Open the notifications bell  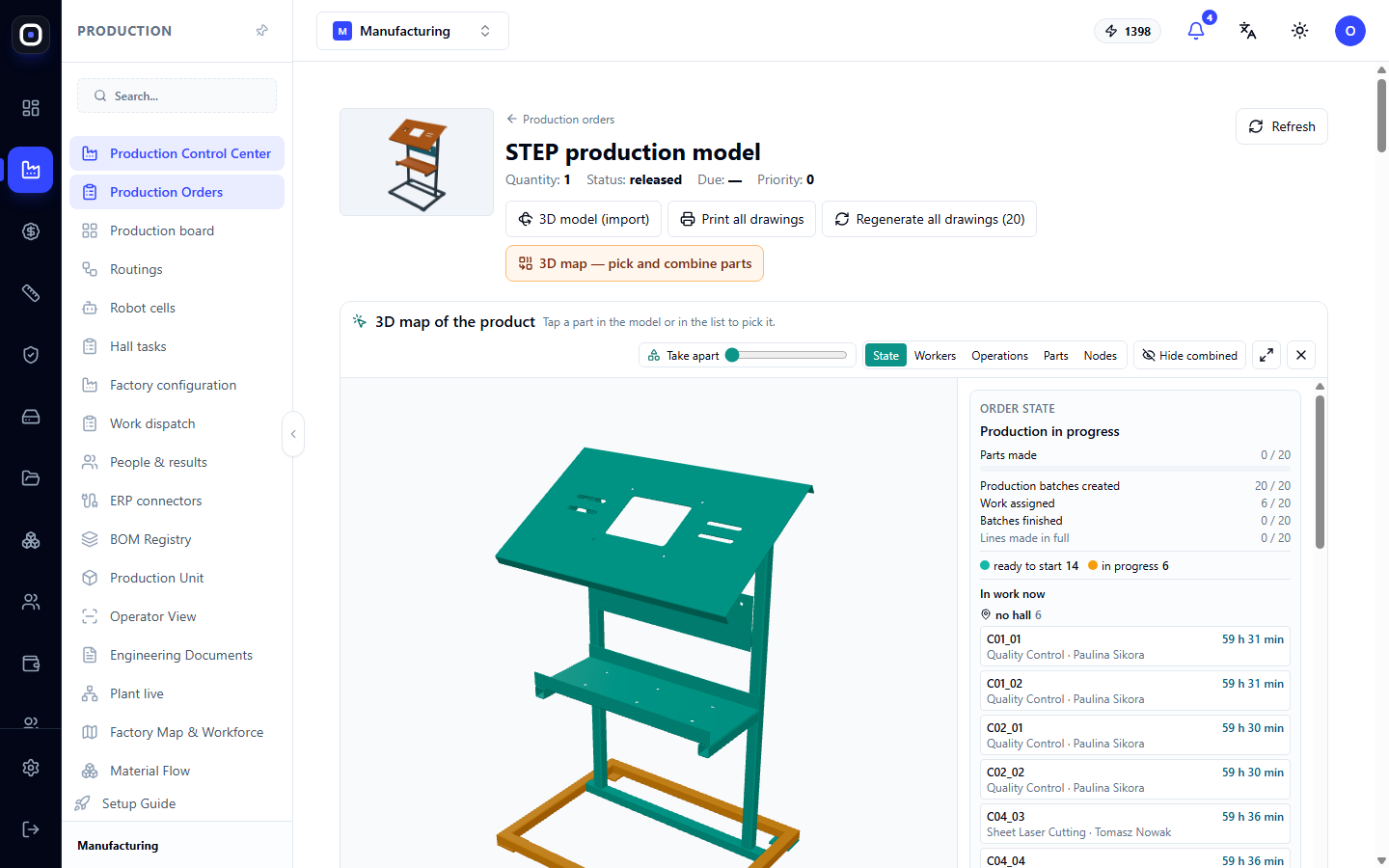click(1196, 31)
